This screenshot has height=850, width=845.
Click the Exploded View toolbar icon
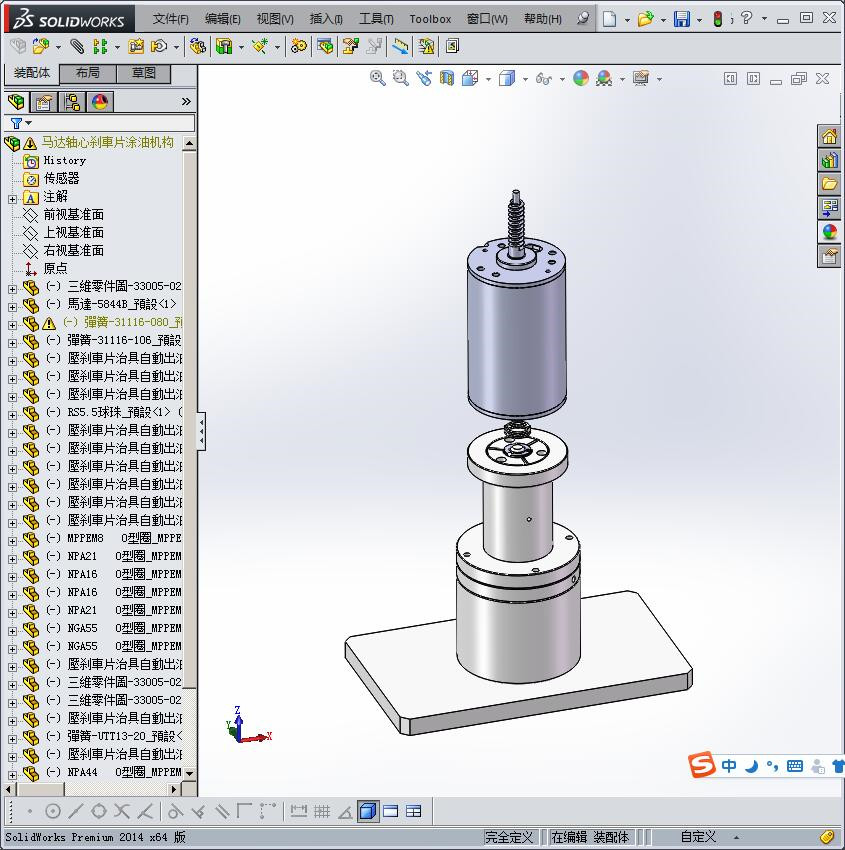click(x=351, y=47)
